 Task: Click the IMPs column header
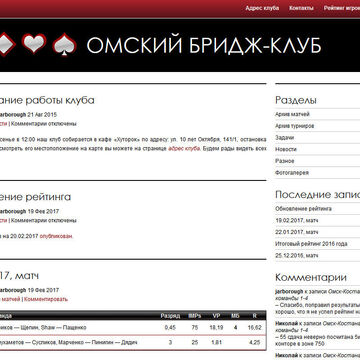(x=194, y=316)
